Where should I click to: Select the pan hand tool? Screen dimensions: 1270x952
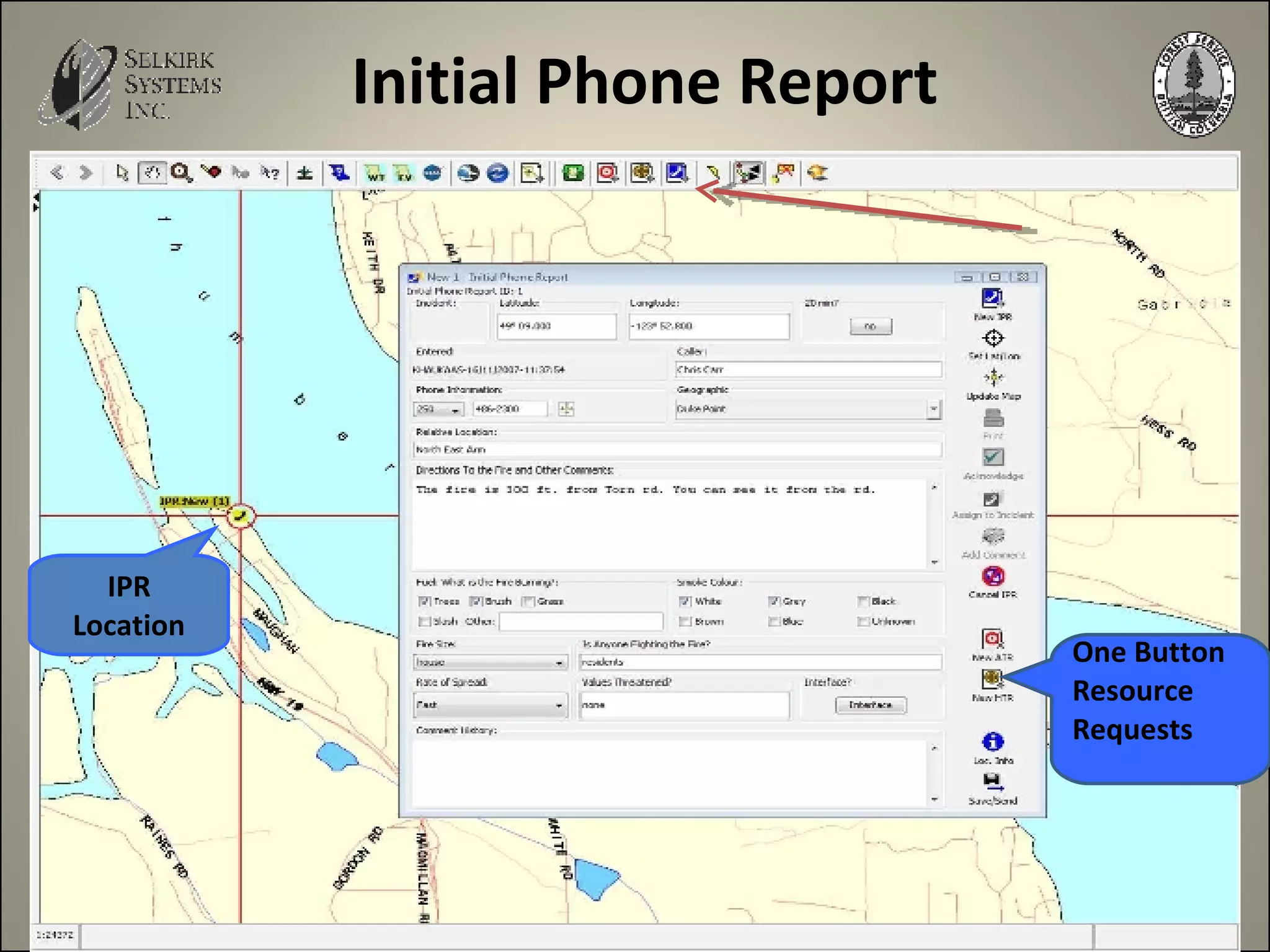click(x=152, y=172)
